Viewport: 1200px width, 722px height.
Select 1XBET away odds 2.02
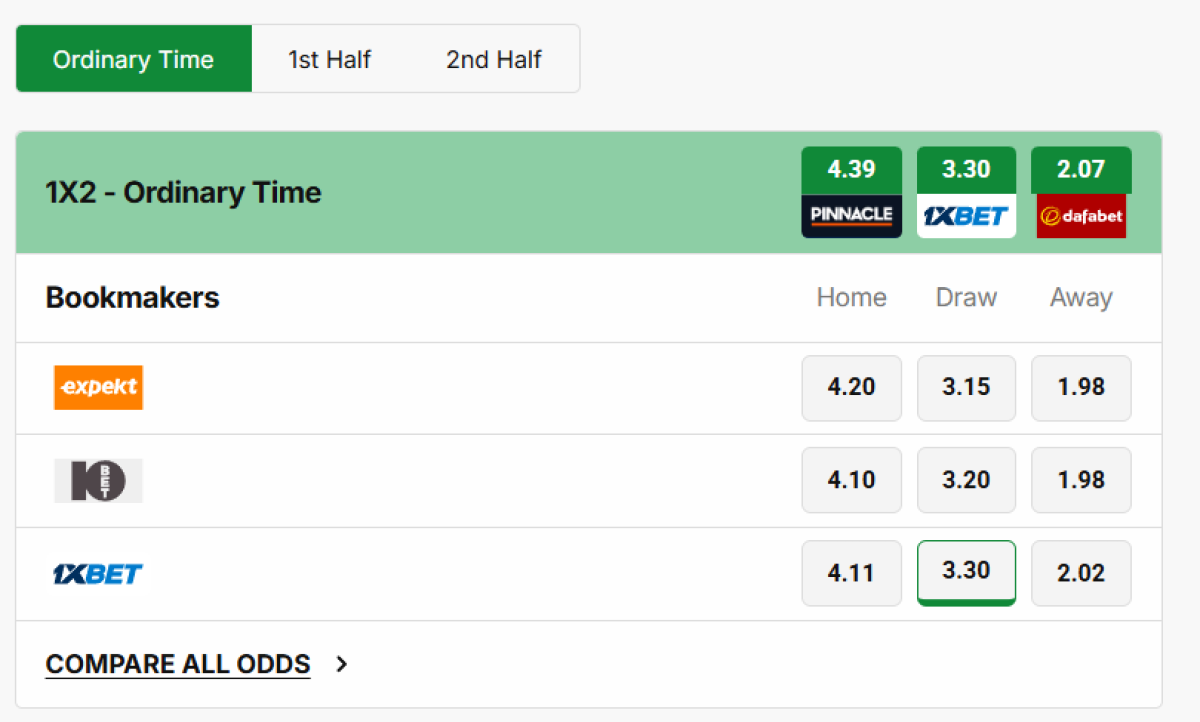[1081, 573]
